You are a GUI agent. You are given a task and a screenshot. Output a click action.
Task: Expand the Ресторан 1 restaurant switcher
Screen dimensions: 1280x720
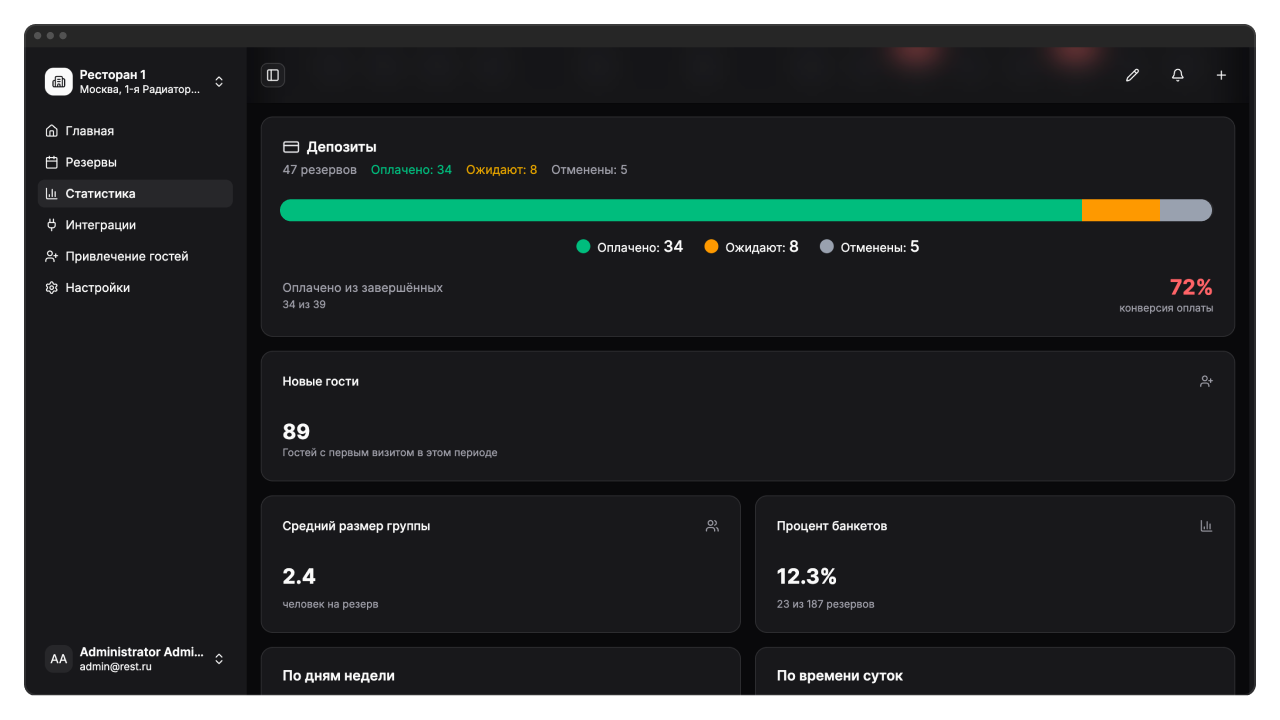(x=219, y=82)
